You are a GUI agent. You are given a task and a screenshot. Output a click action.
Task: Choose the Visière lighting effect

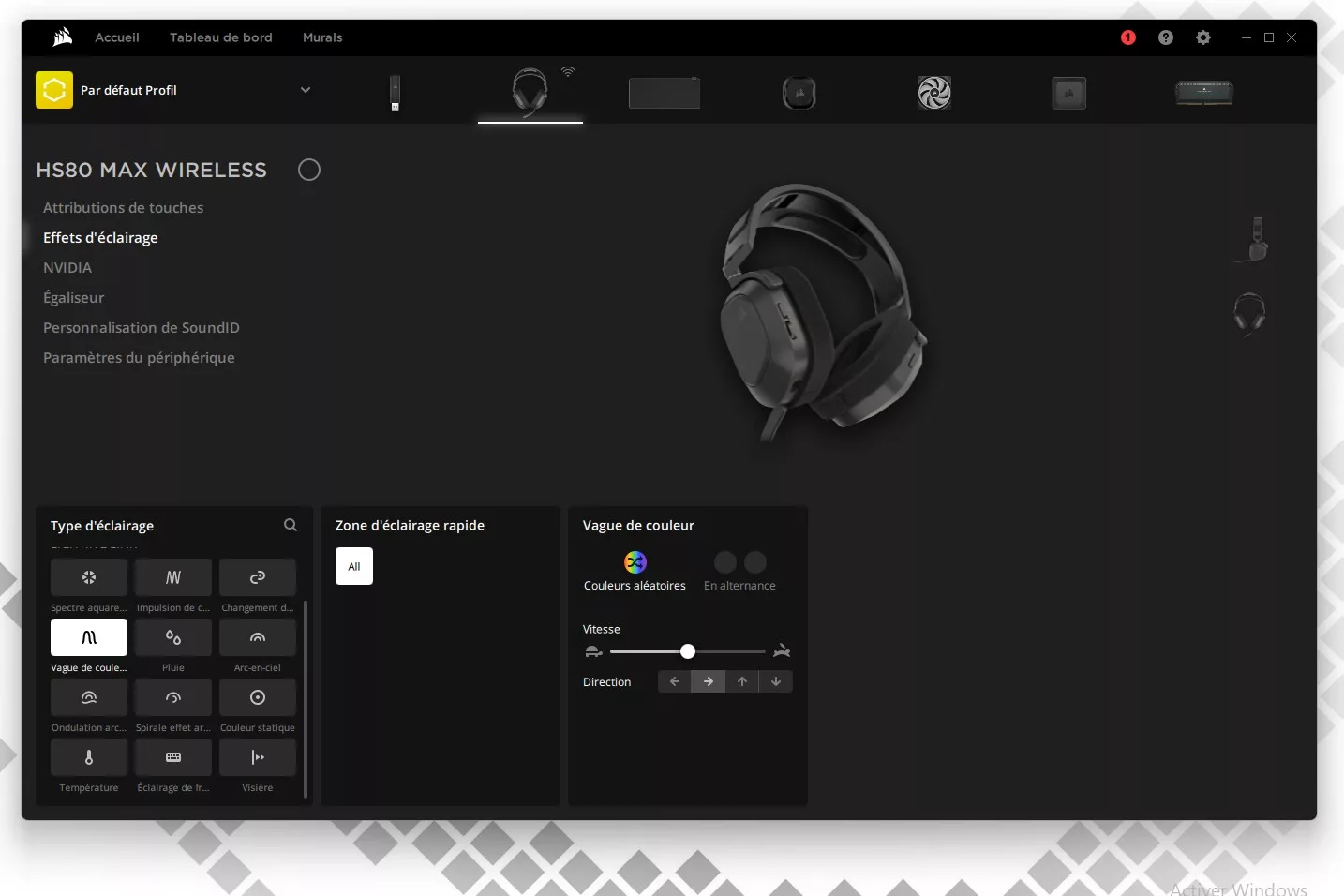pyautogui.click(x=258, y=757)
